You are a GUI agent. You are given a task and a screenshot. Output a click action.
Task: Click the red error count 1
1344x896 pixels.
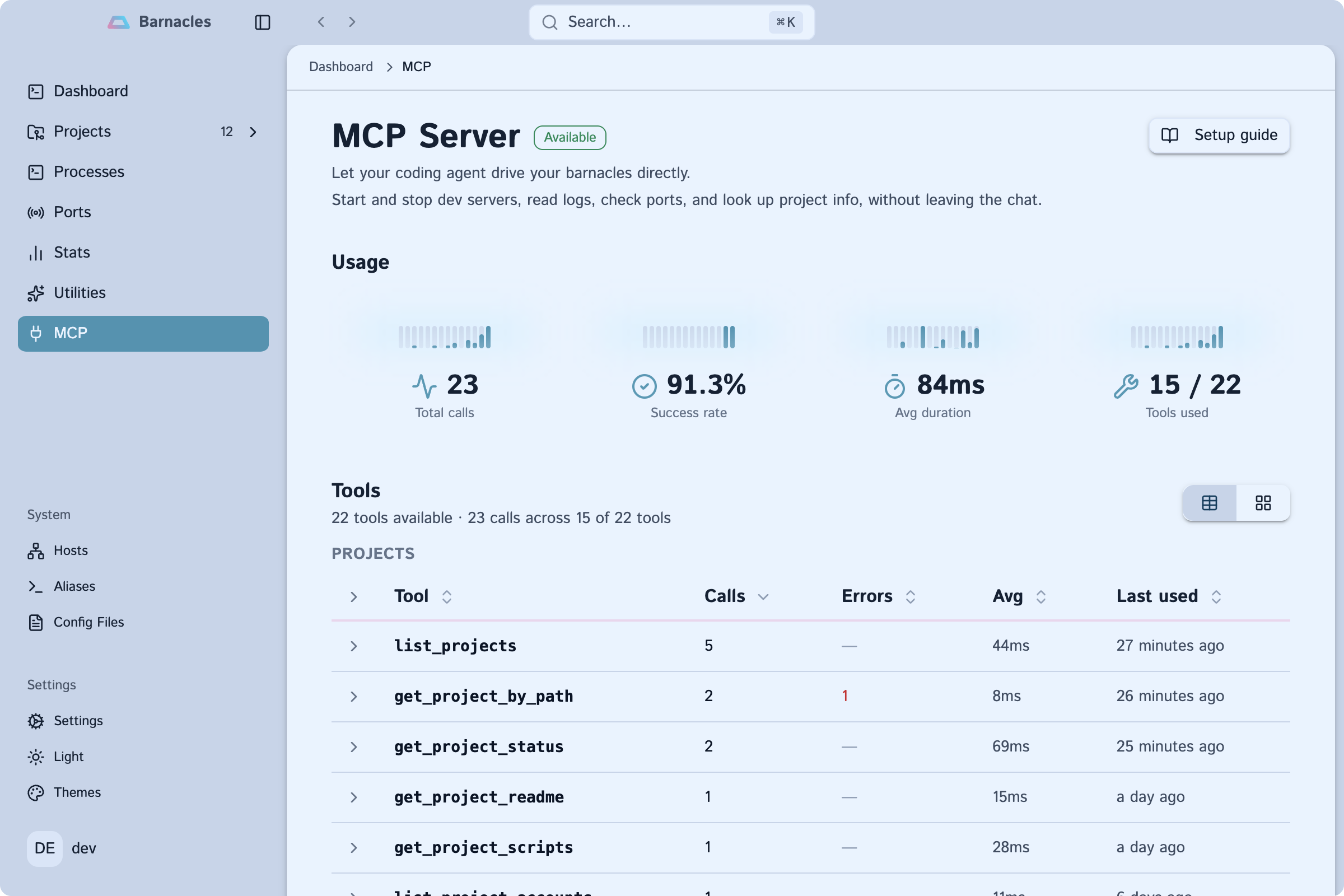click(x=844, y=696)
